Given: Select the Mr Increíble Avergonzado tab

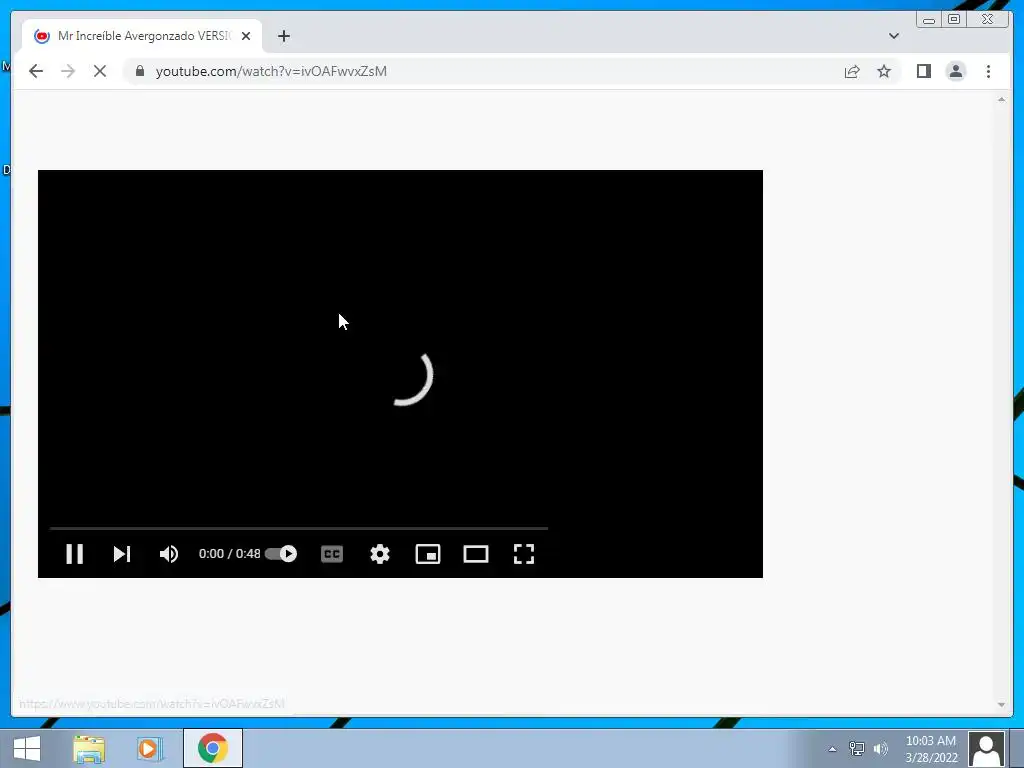Looking at the screenshot, I should pos(142,36).
